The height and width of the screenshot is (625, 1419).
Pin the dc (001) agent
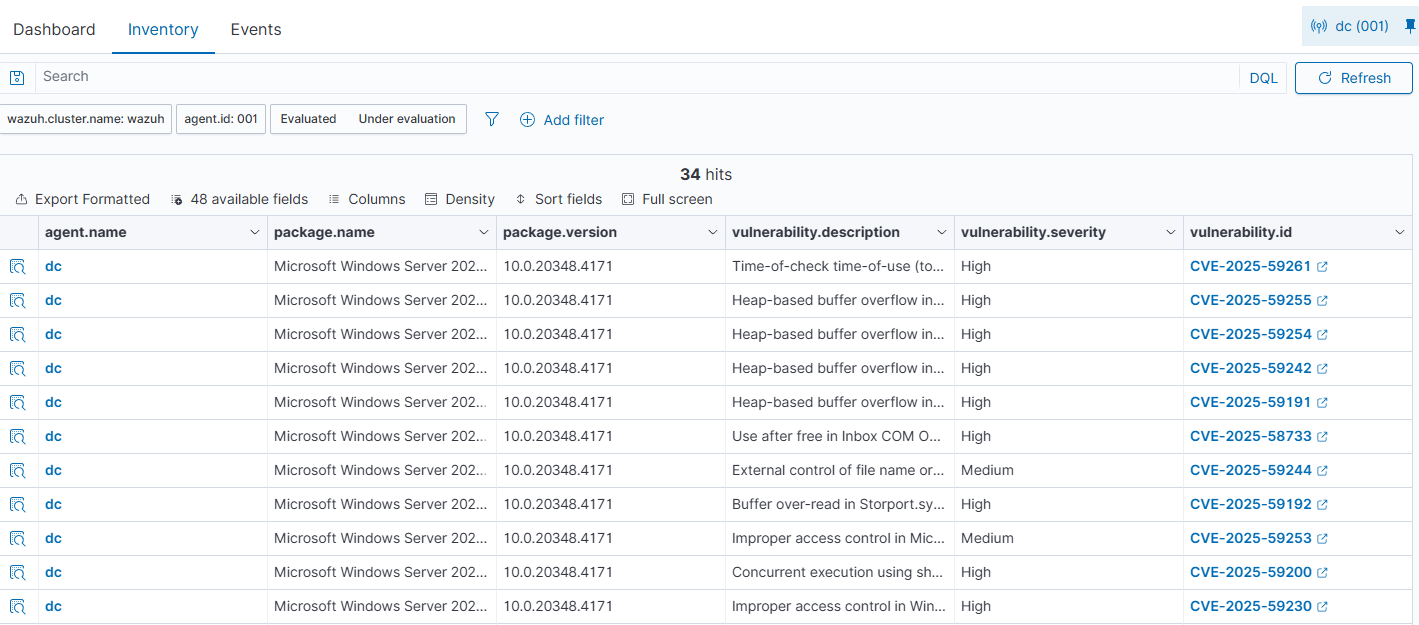pyautogui.click(x=1410, y=27)
